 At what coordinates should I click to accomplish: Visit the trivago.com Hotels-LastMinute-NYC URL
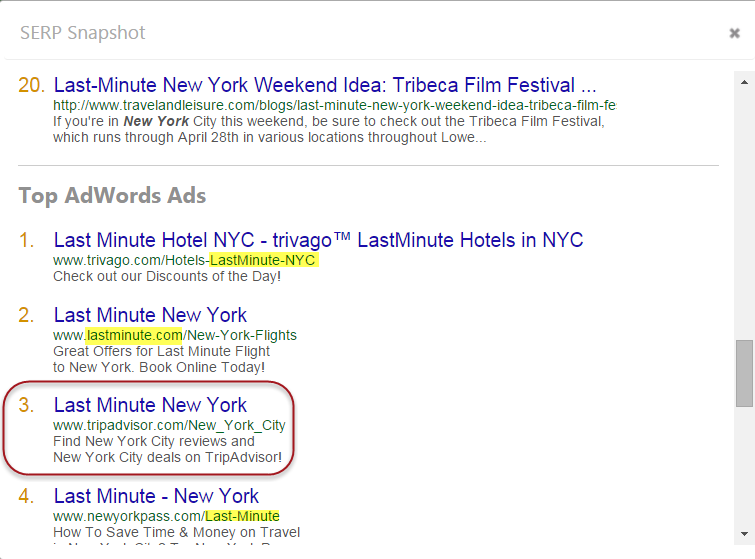(184, 260)
